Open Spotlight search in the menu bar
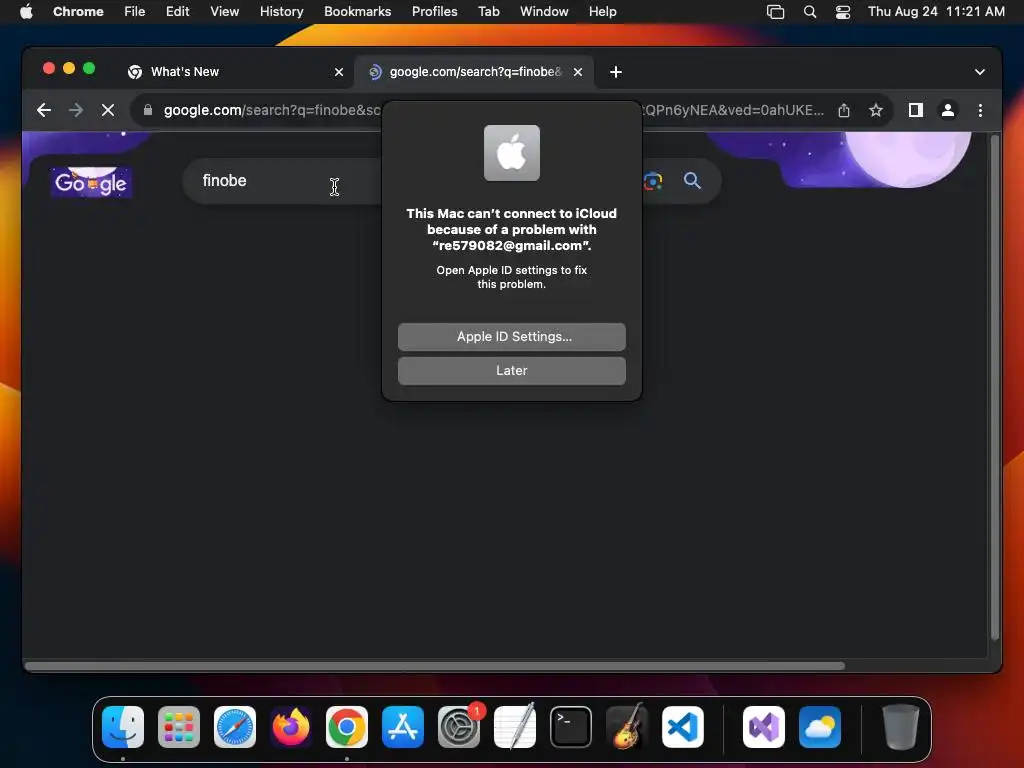The image size is (1024, 768). click(810, 11)
